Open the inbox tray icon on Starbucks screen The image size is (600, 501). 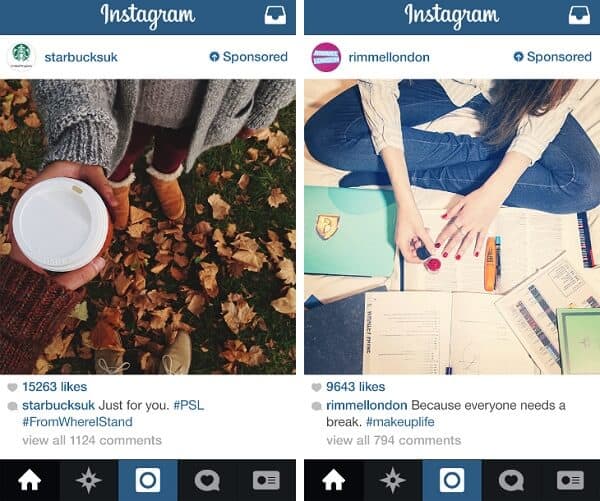coord(275,15)
